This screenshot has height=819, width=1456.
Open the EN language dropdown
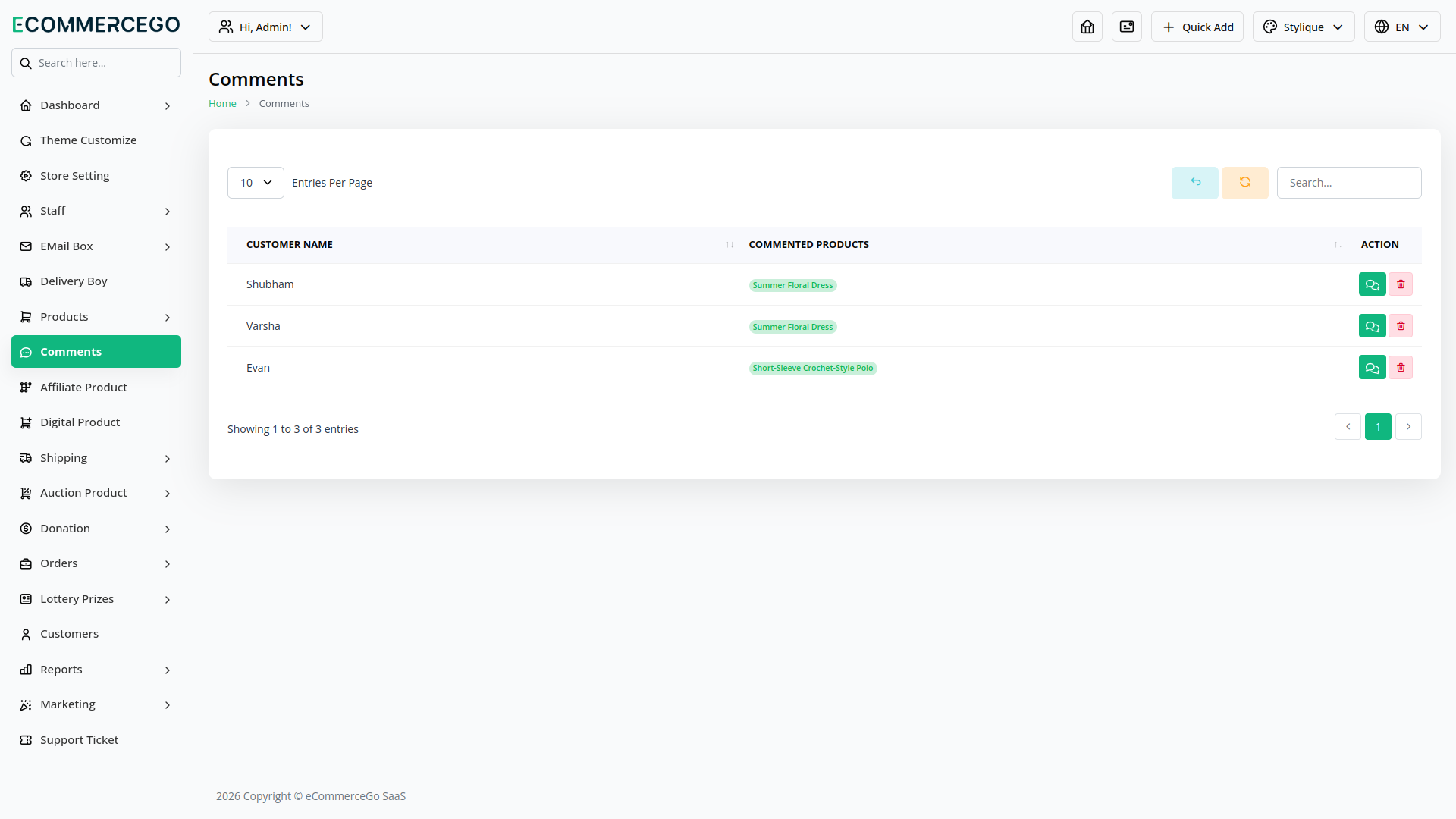pyautogui.click(x=1402, y=27)
